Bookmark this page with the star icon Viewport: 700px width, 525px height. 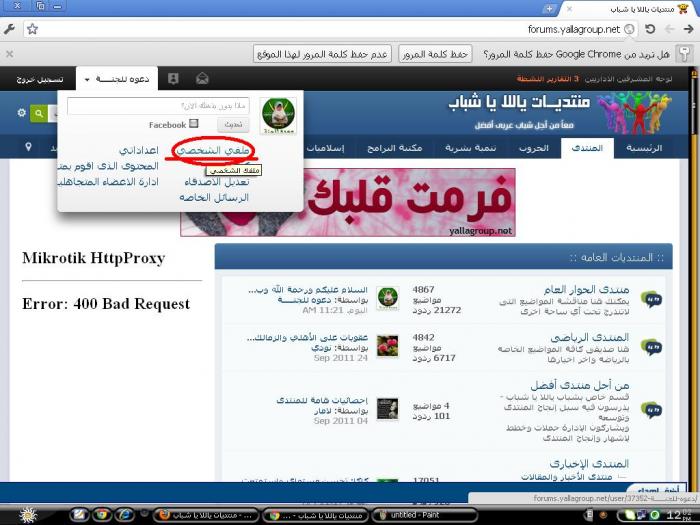[x=32, y=29]
